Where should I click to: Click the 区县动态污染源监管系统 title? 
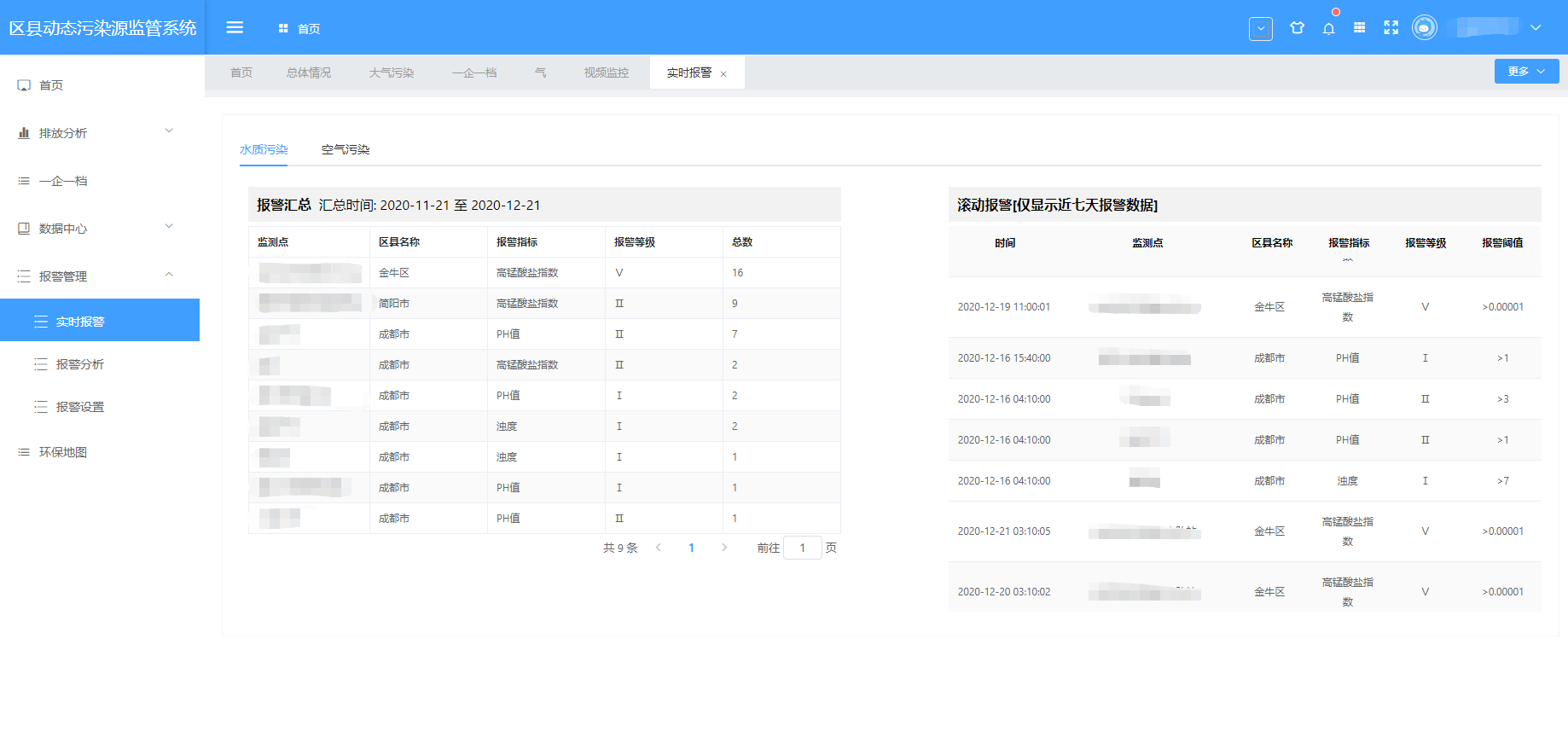[x=102, y=28]
